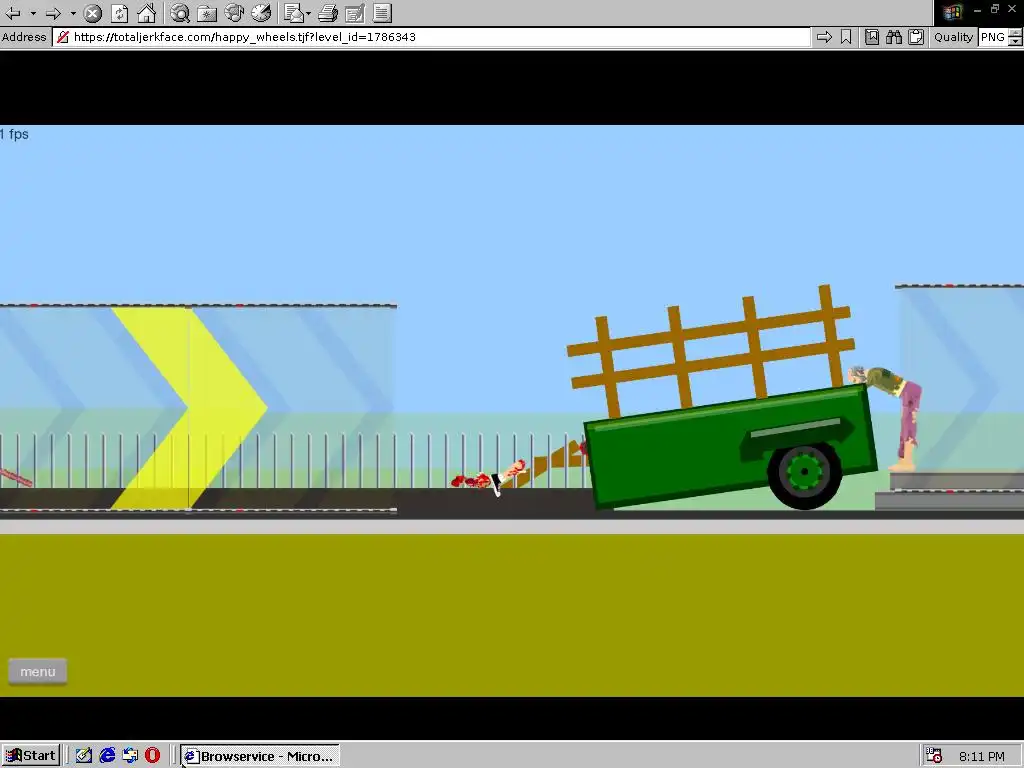This screenshot has width=1024, height=768.
Task: Click the quick launch sync arrows icon
Action: coord(130,756)
